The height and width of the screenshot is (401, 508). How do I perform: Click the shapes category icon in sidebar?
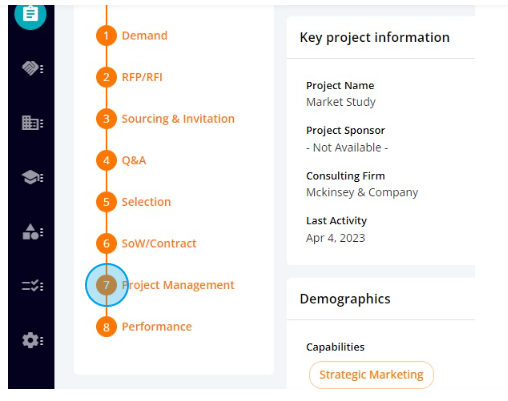click(x=32, y=232)
